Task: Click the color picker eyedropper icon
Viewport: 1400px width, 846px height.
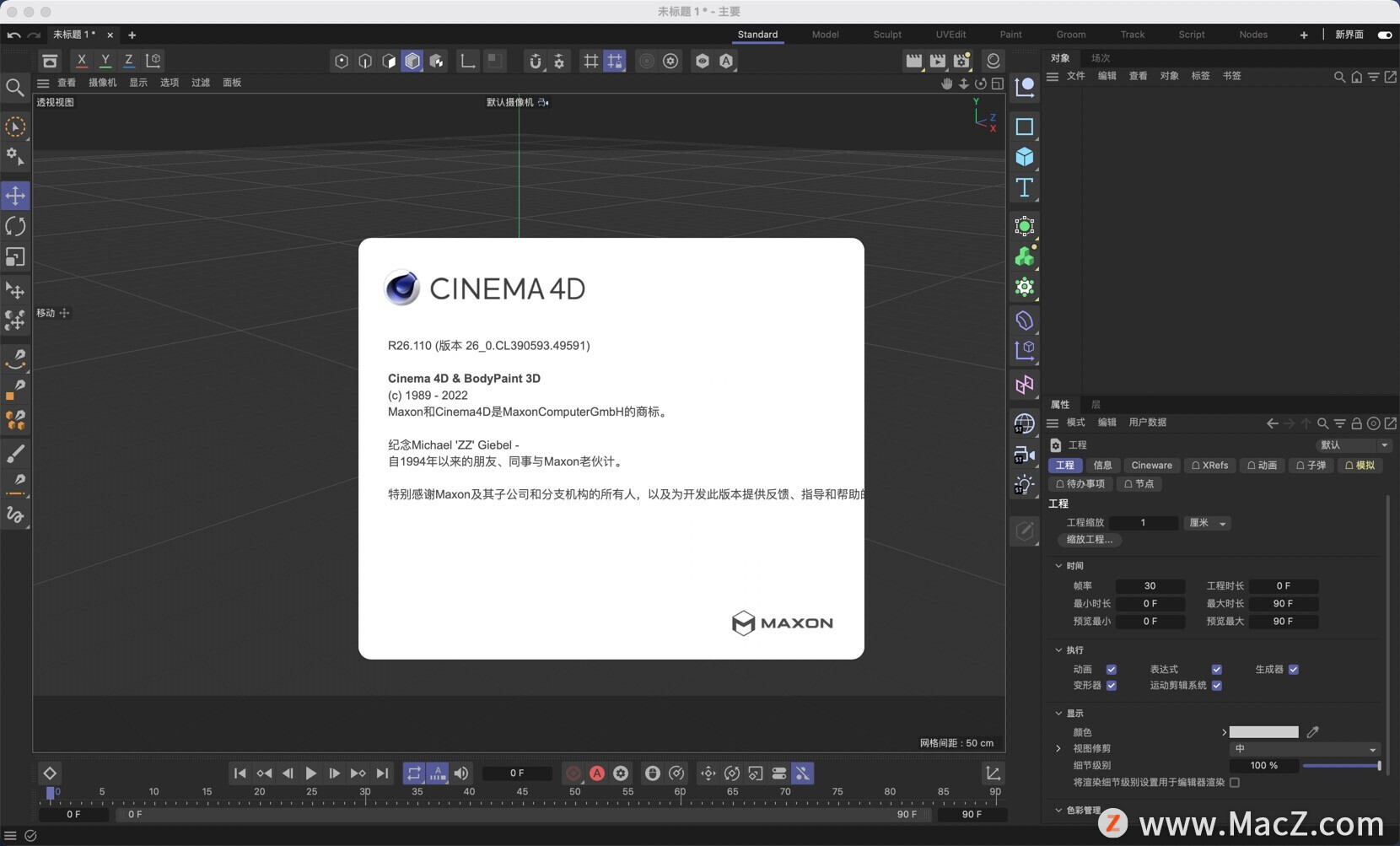Action: click(x=1312, y=732)
